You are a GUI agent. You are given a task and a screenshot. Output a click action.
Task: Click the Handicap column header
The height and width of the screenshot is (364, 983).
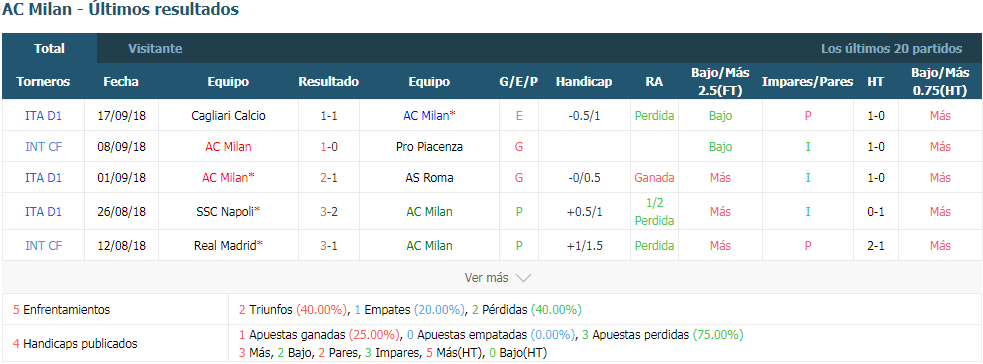(x=584, y=81)
